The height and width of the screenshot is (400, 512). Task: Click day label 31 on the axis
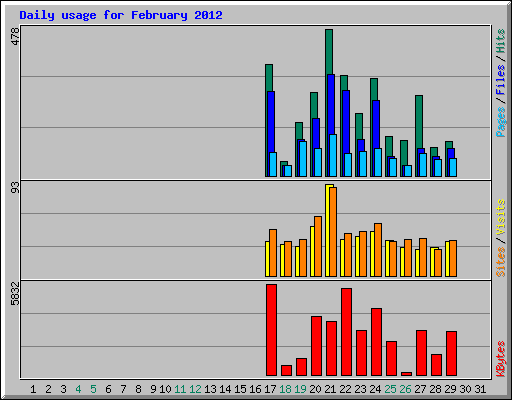[480, 389]
